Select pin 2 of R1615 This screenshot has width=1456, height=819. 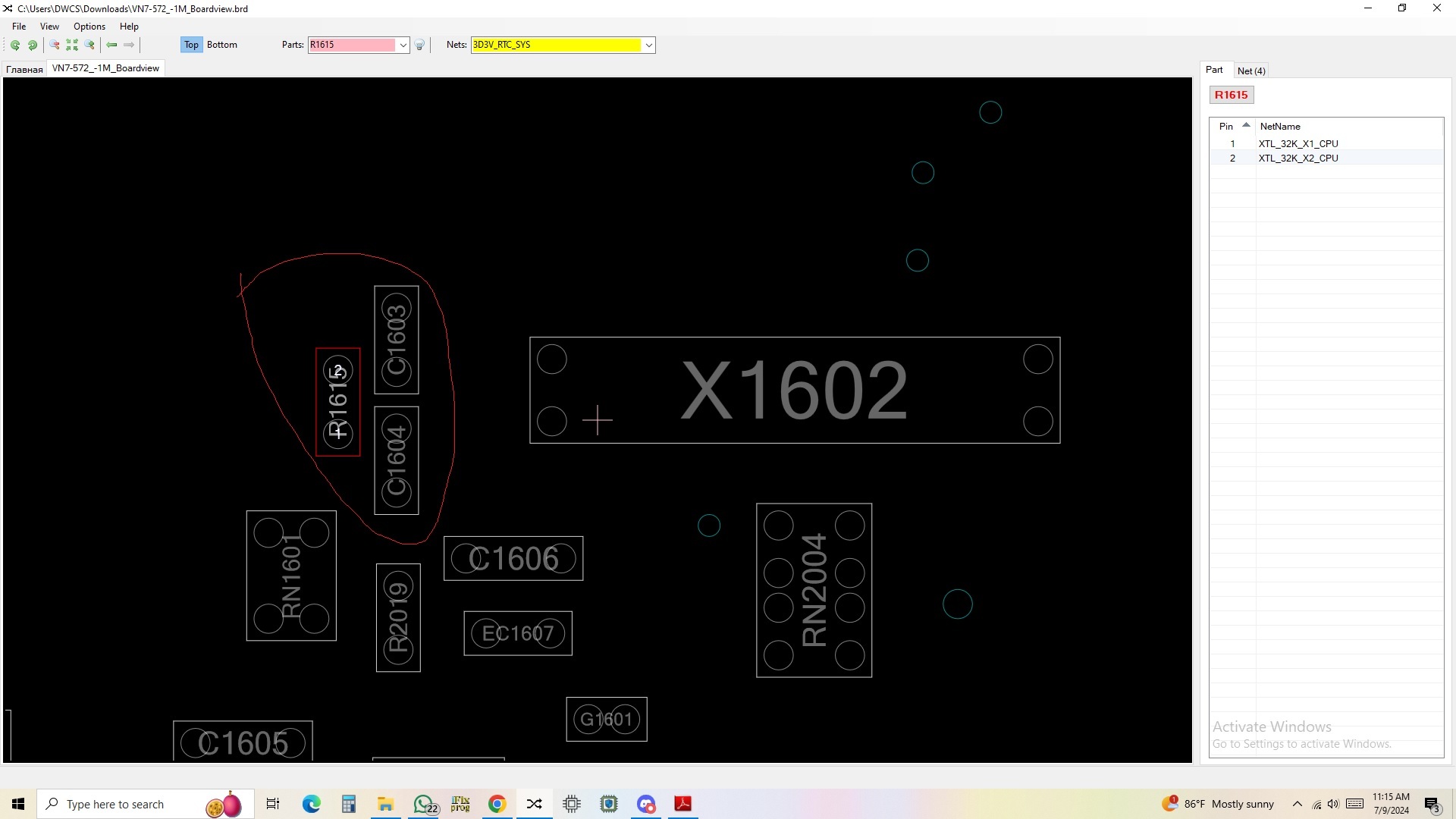338,372
